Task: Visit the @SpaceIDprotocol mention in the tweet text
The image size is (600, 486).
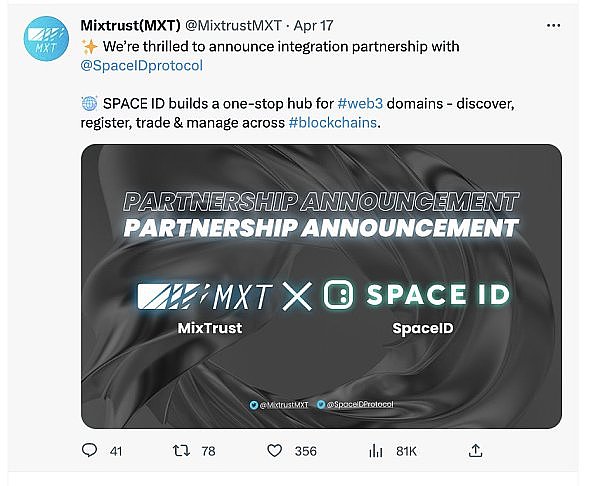Action: tap(140, 66)
